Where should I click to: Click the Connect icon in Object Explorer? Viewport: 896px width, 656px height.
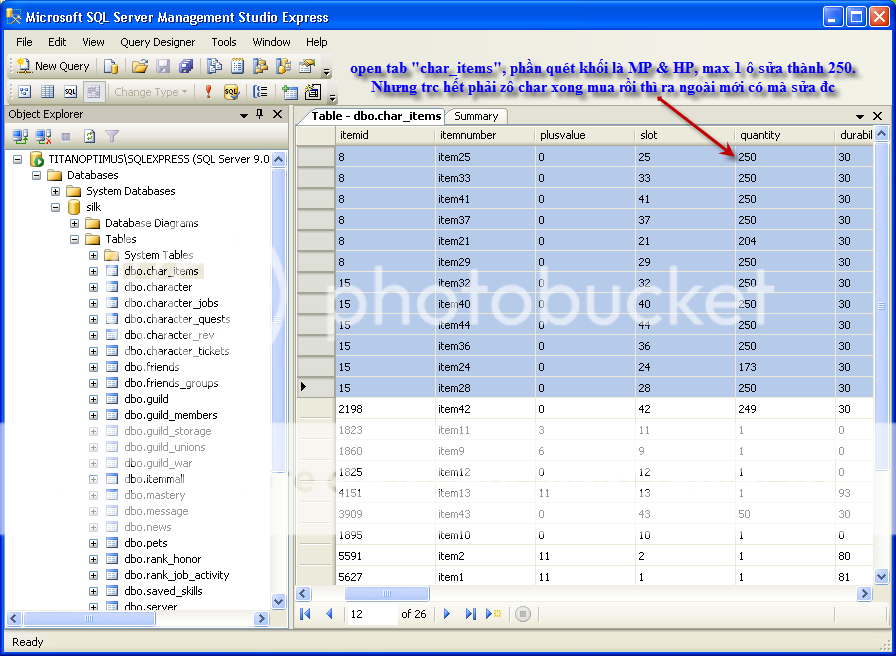coord(21,137)
